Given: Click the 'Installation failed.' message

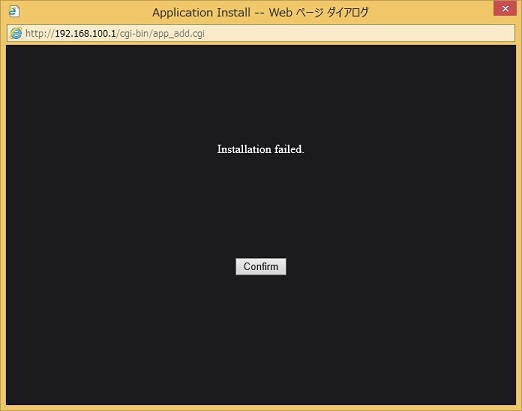Looking at the screenshot, I should [x=261, y=149].
